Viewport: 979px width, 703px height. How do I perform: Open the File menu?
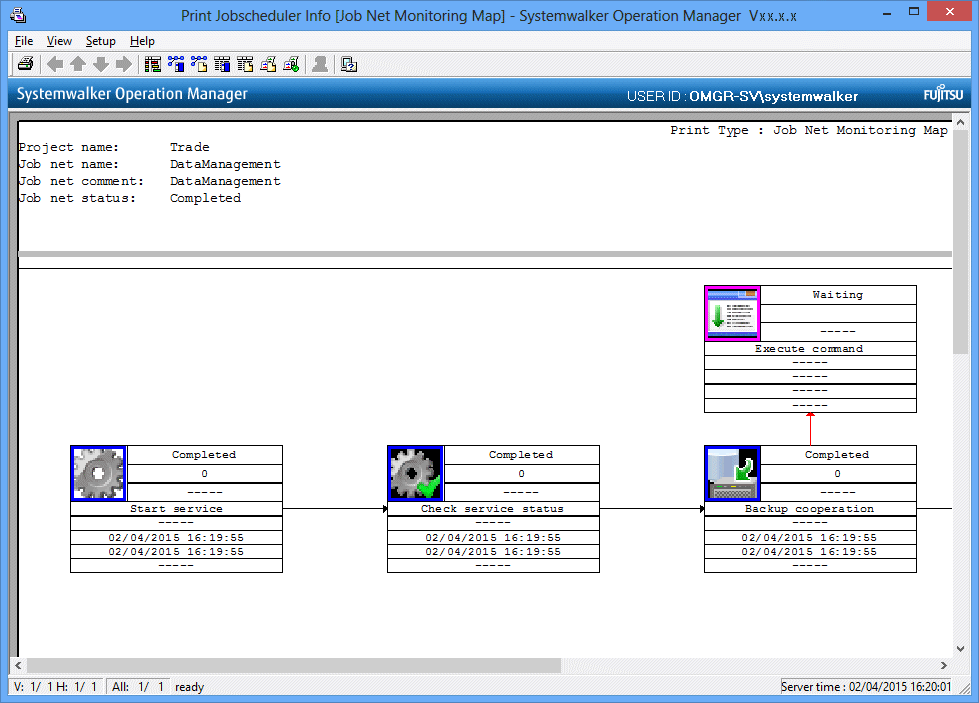(24, 41)
